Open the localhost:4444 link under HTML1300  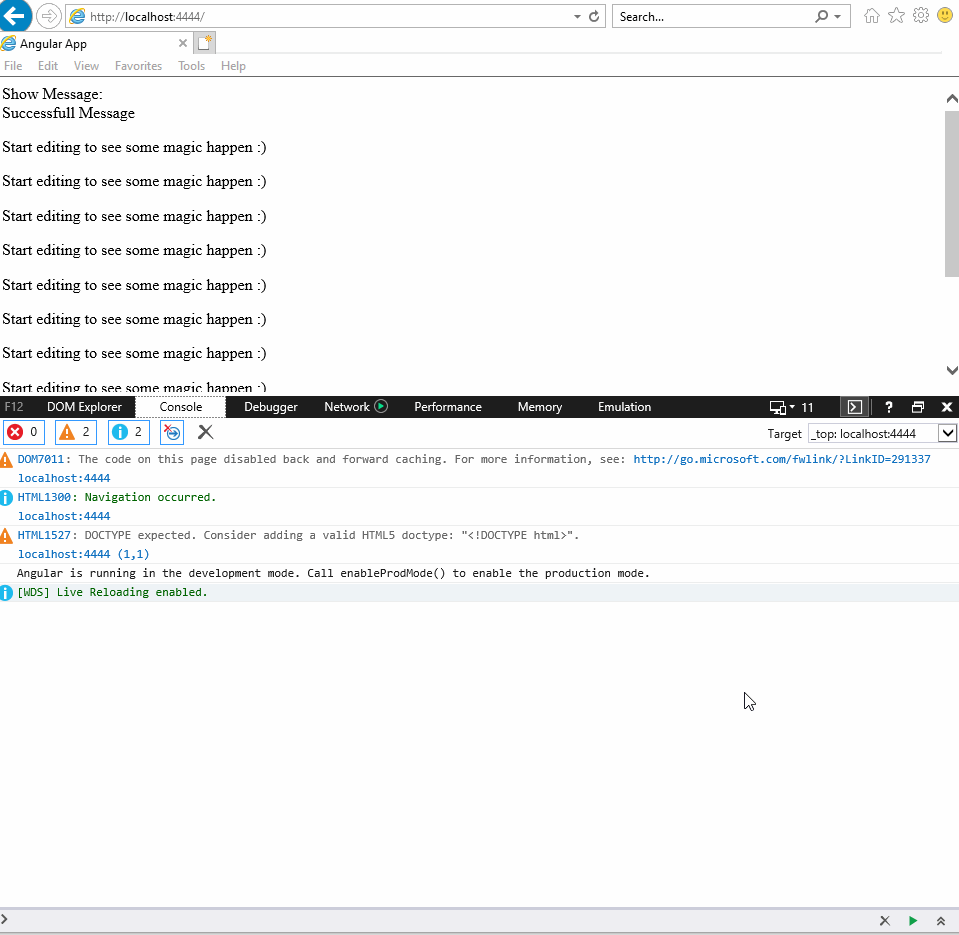pyautogui.click(x=63, y=515)
